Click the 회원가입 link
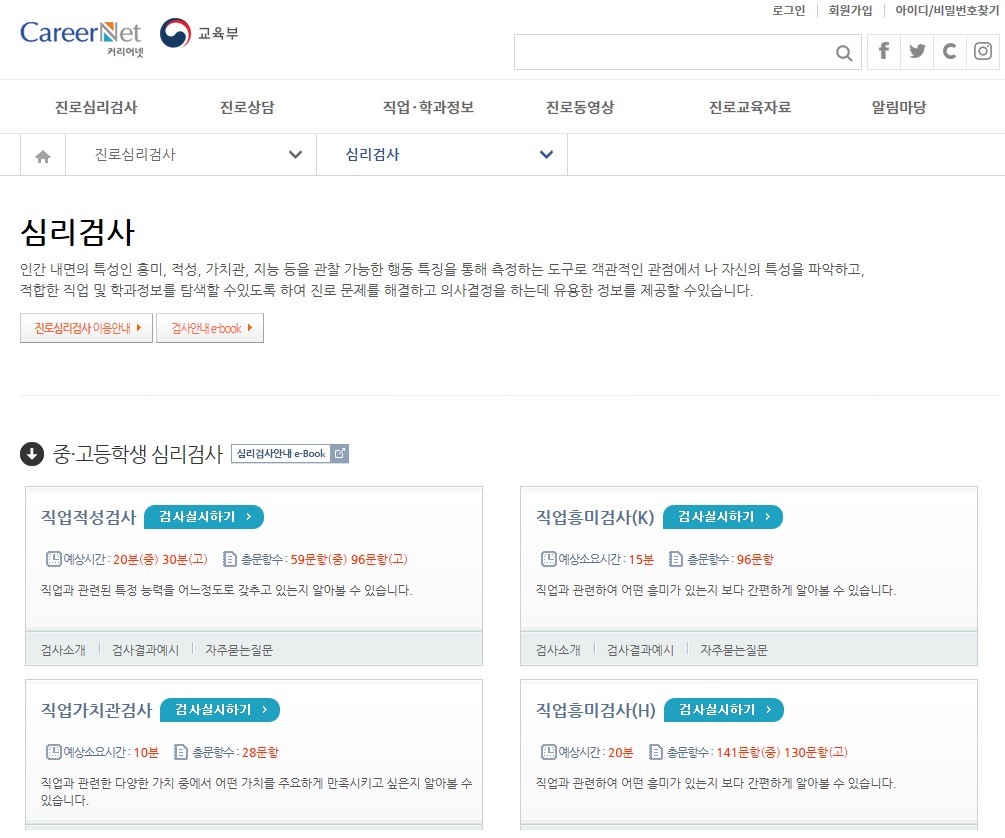The image size is (1005, 838). pyautogui.click(x=851, y=10)
